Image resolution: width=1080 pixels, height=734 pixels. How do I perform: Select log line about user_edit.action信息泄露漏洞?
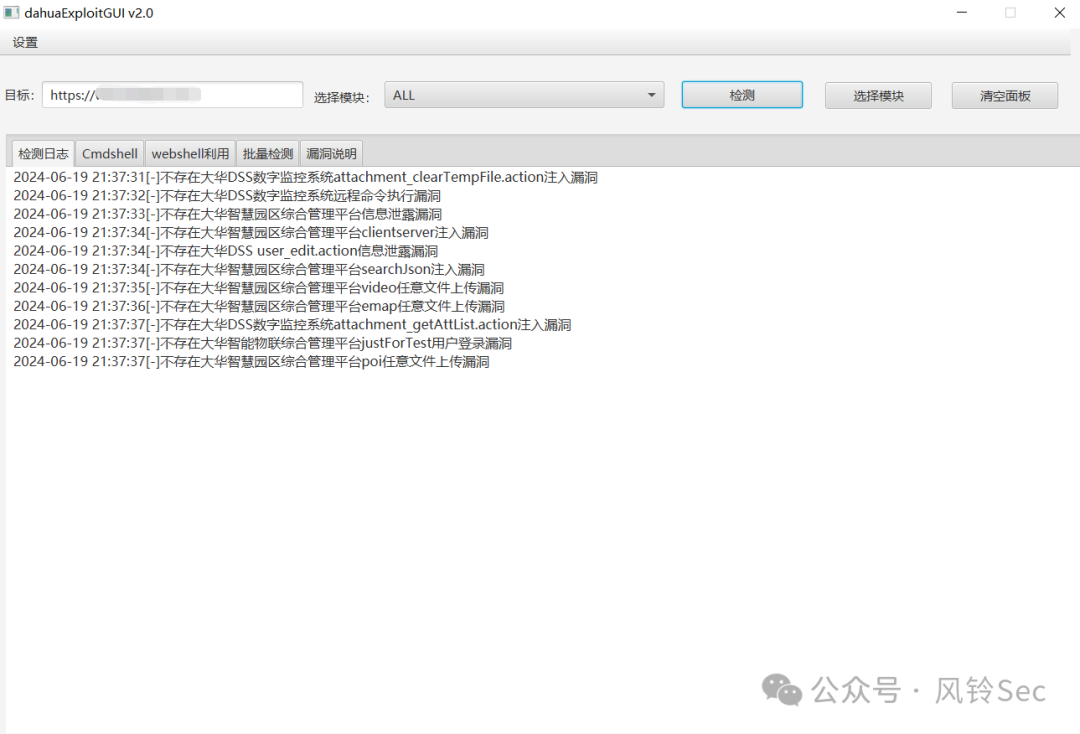coord(225,251)
